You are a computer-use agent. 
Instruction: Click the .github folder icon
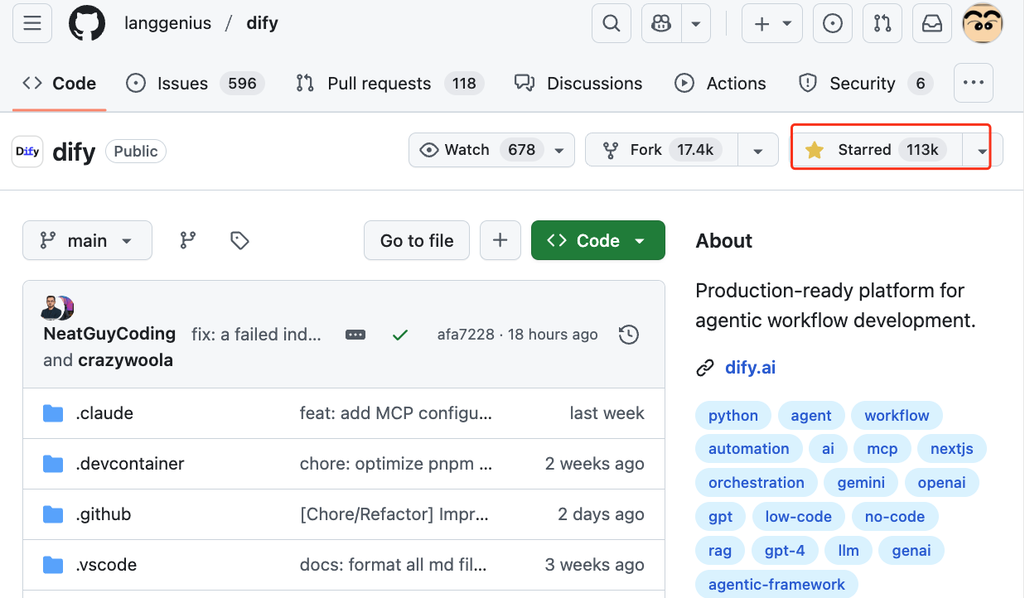[x=53, y=514]
